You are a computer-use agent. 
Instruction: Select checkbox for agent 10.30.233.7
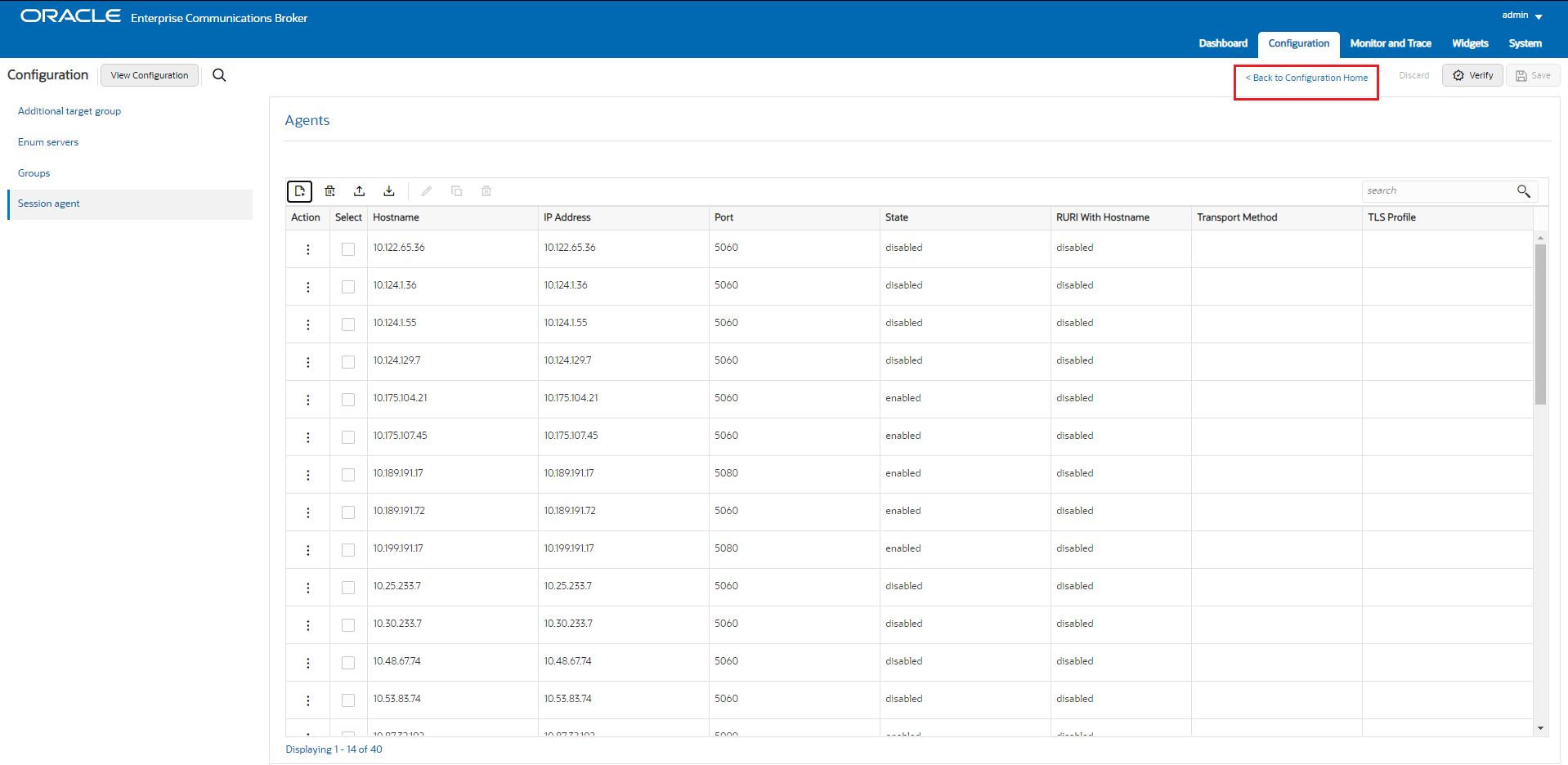click(348, 625)
